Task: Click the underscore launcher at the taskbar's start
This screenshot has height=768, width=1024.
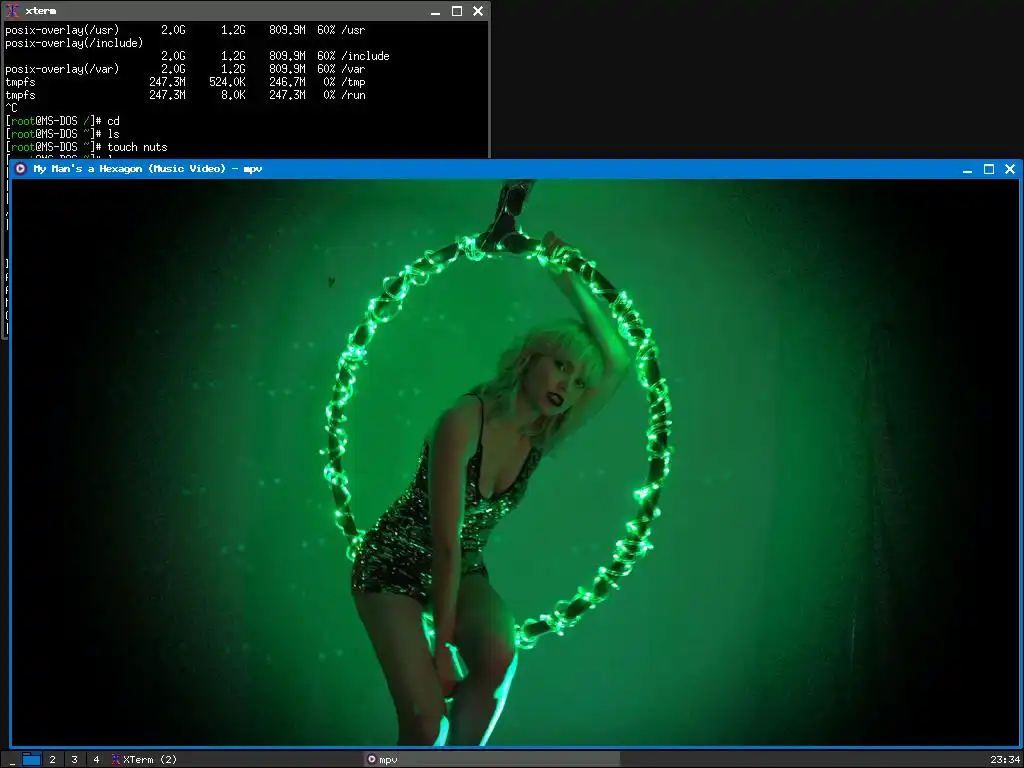Action: [12, 760]
